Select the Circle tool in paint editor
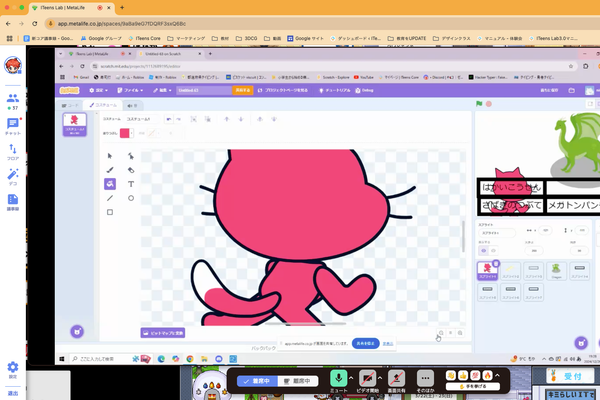This screenshot has width=600, height=400. tap(131, 198)
